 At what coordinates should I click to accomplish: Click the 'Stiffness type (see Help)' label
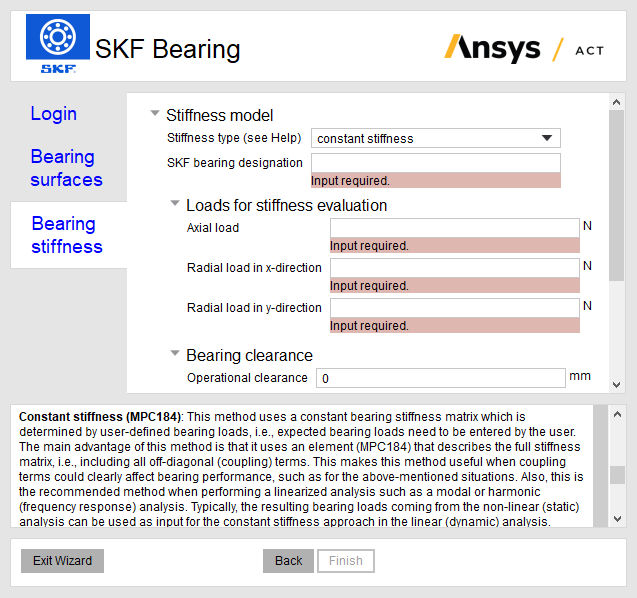click(234, 138)
